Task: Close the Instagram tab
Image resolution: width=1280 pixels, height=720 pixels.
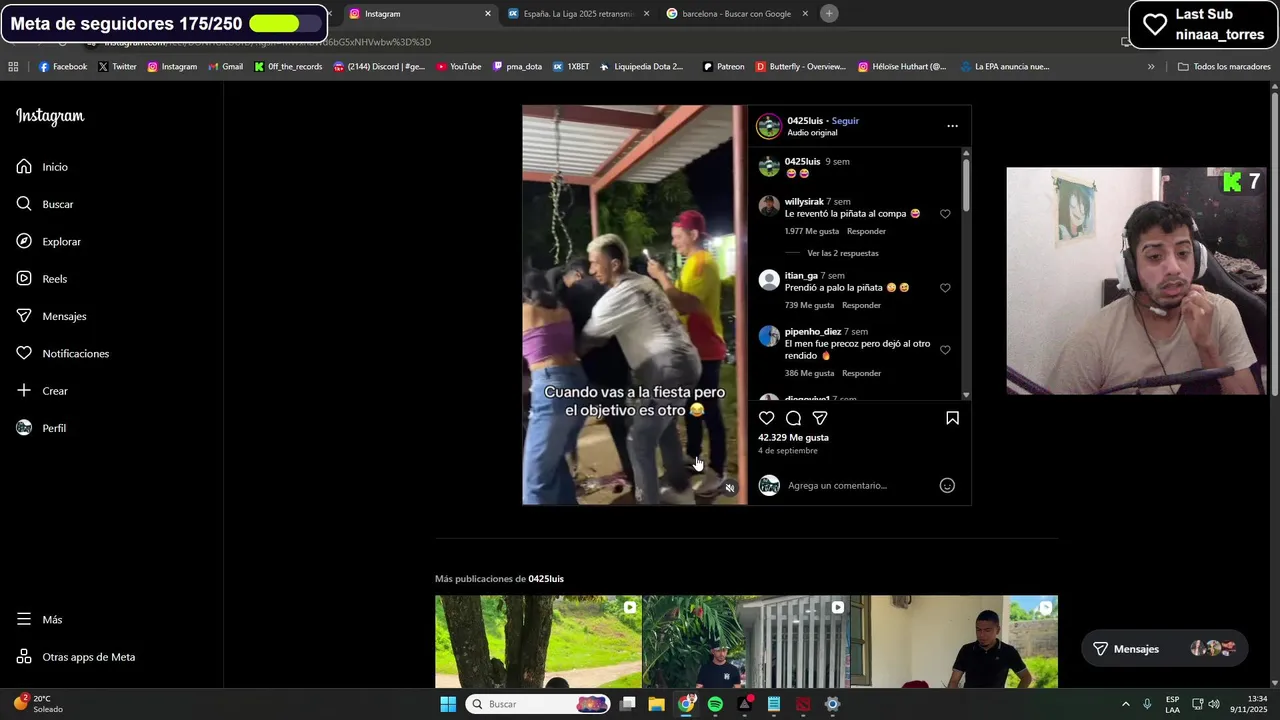Action: pos(488,14)
